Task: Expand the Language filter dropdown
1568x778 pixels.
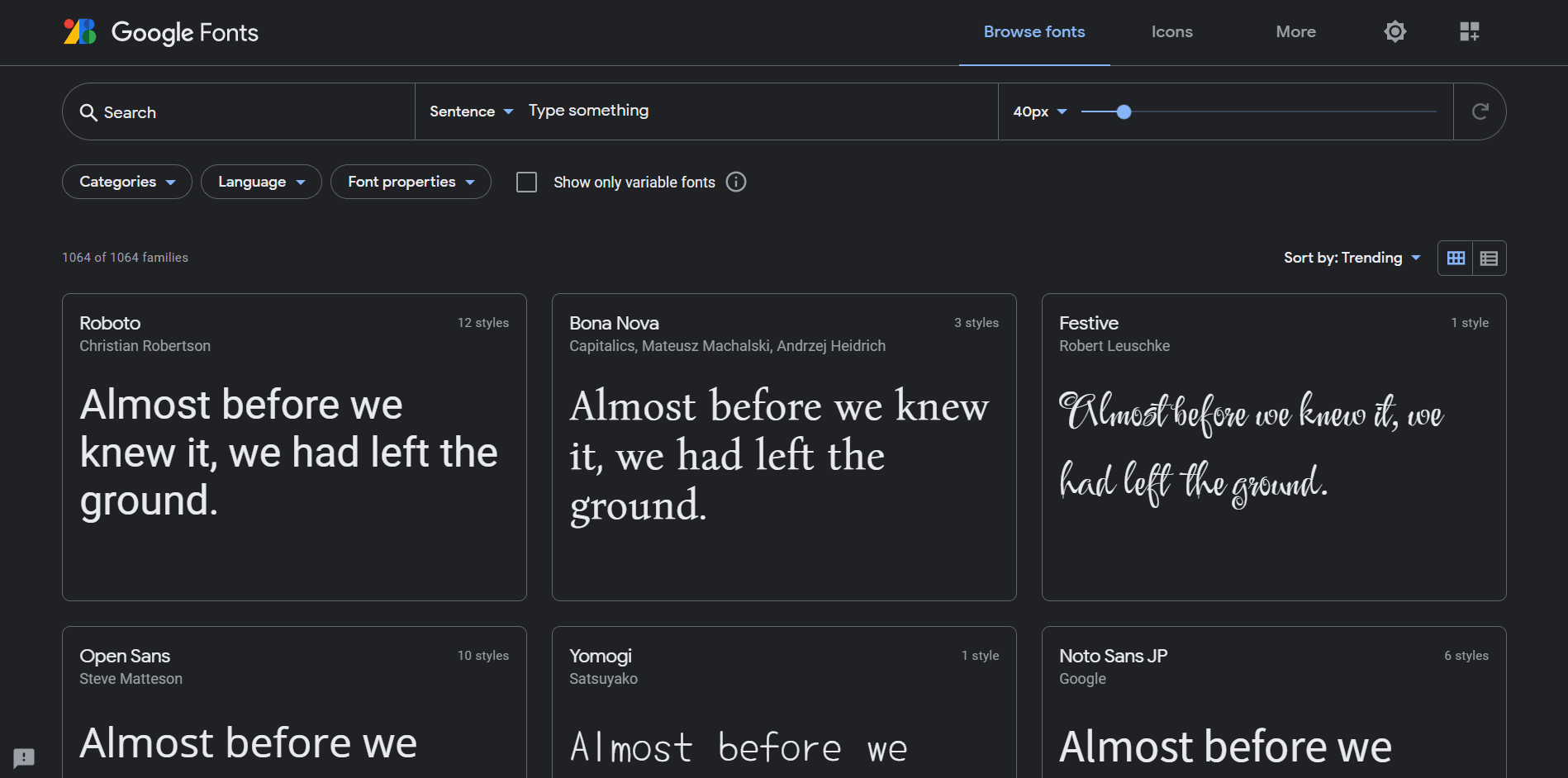Action: click(x=261, y=182)
